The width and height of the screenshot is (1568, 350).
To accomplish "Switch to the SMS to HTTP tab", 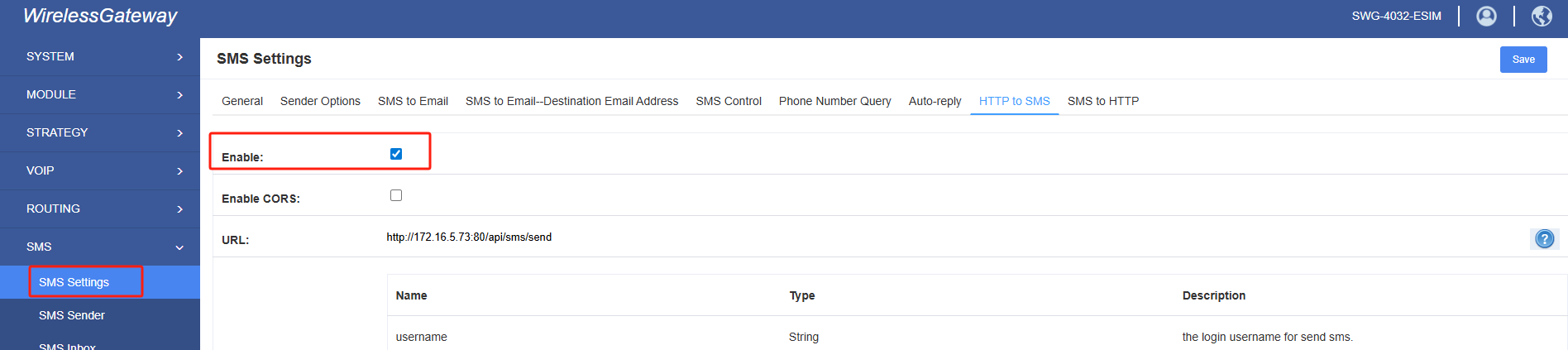I will tap(1102, 101).
